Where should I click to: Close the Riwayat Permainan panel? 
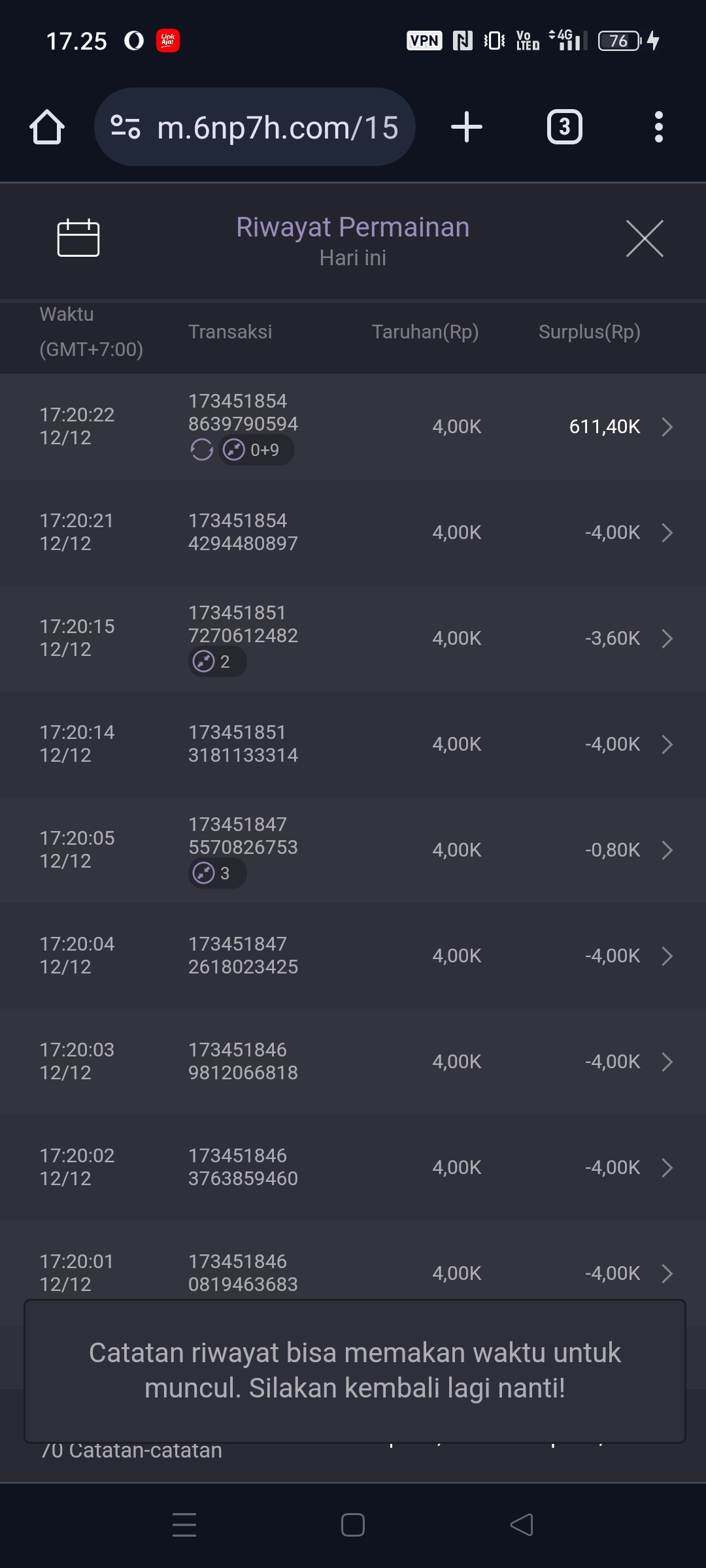[645, 238]
